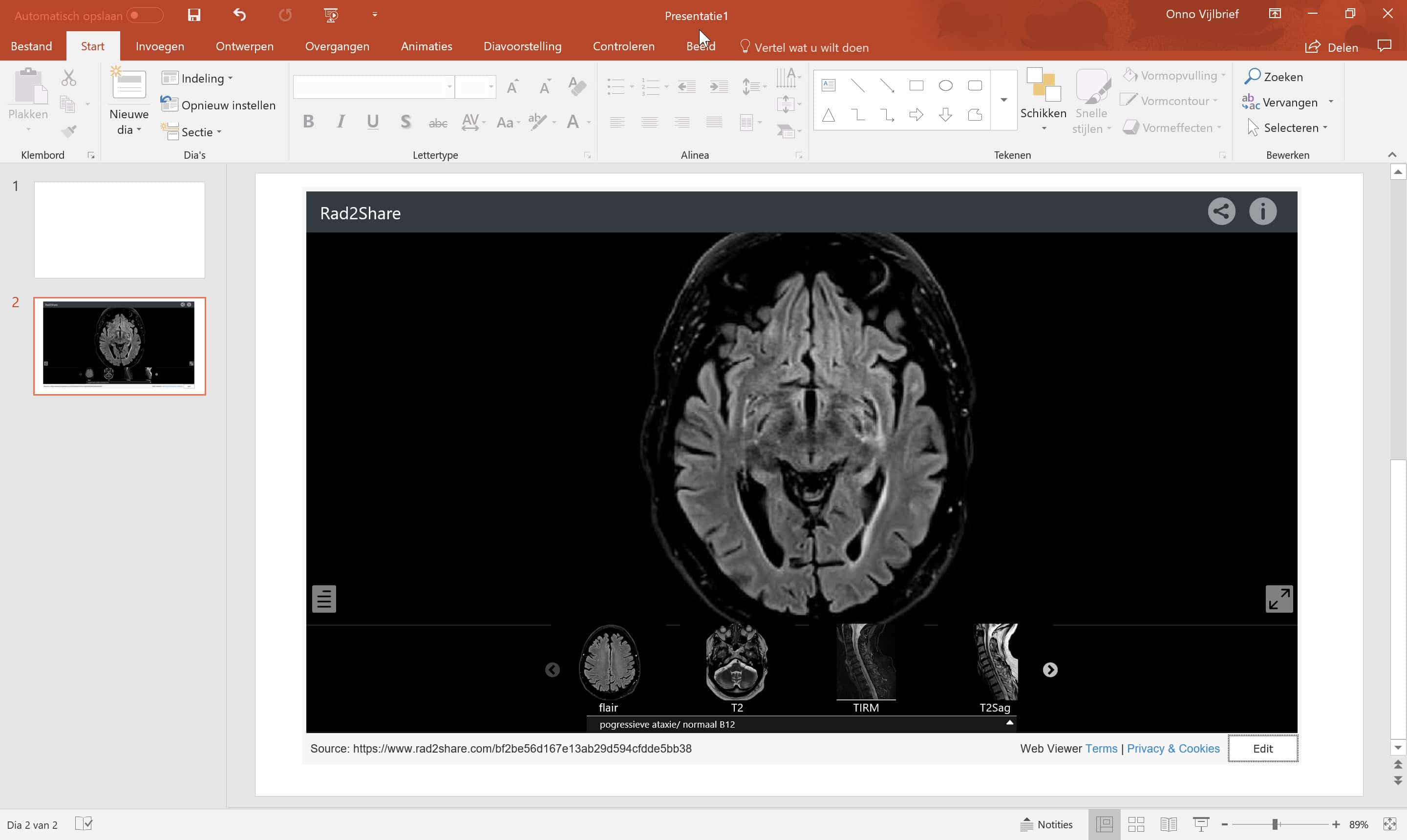Open the Selecteren dropdown

pyautogui.click(x=1287, y=128)
